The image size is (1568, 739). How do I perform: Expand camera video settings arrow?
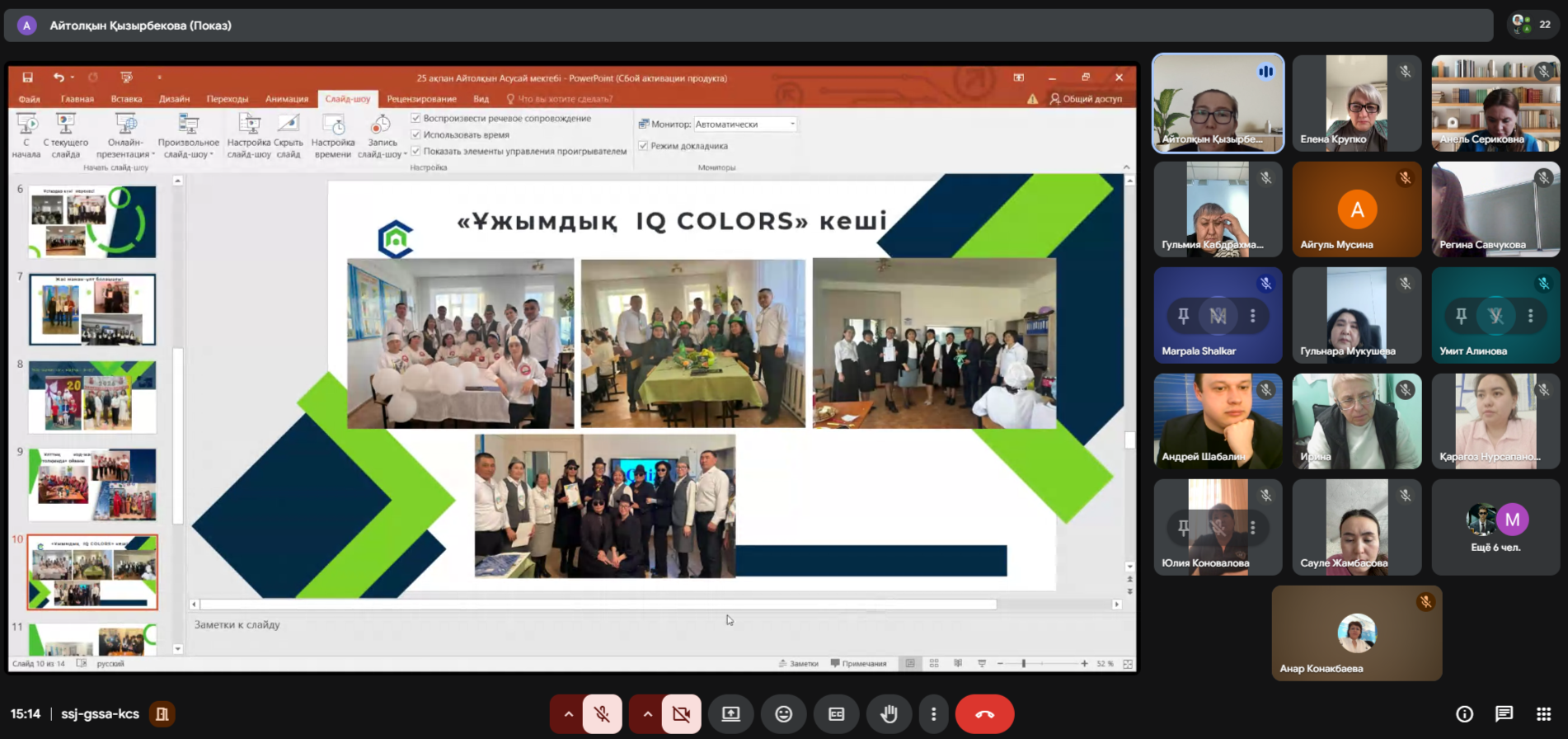(x=647, y=714)
